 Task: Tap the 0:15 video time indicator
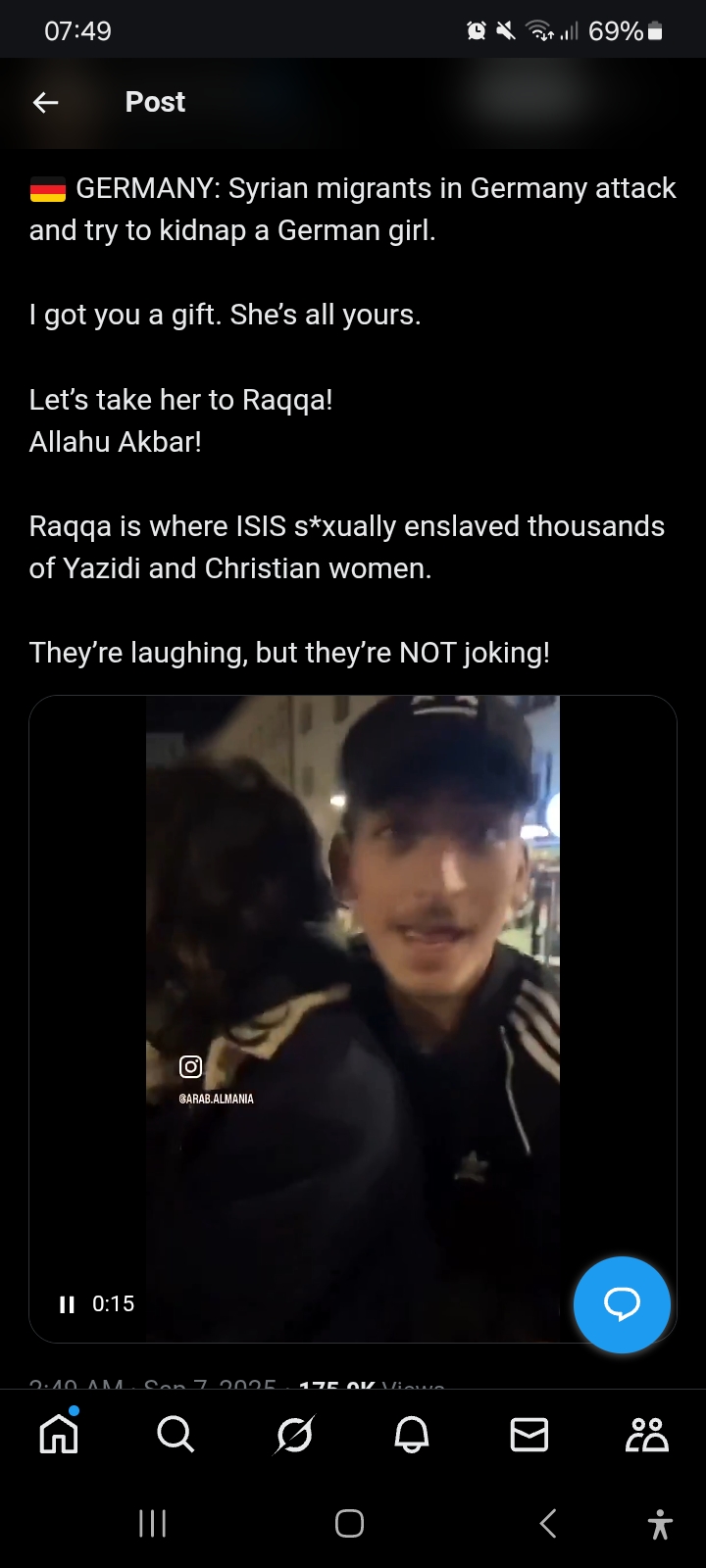click(114, 1304)
